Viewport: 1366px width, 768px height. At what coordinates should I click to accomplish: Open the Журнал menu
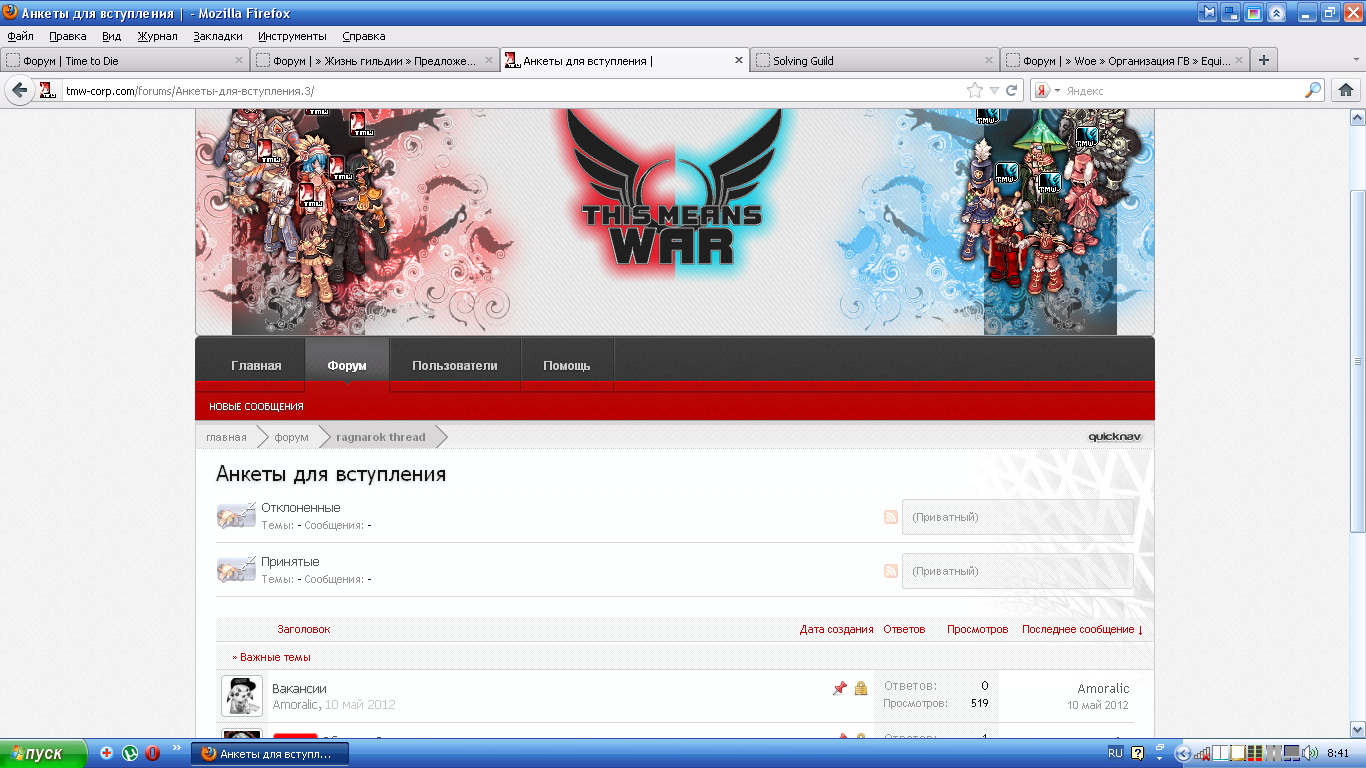point(157,36)
